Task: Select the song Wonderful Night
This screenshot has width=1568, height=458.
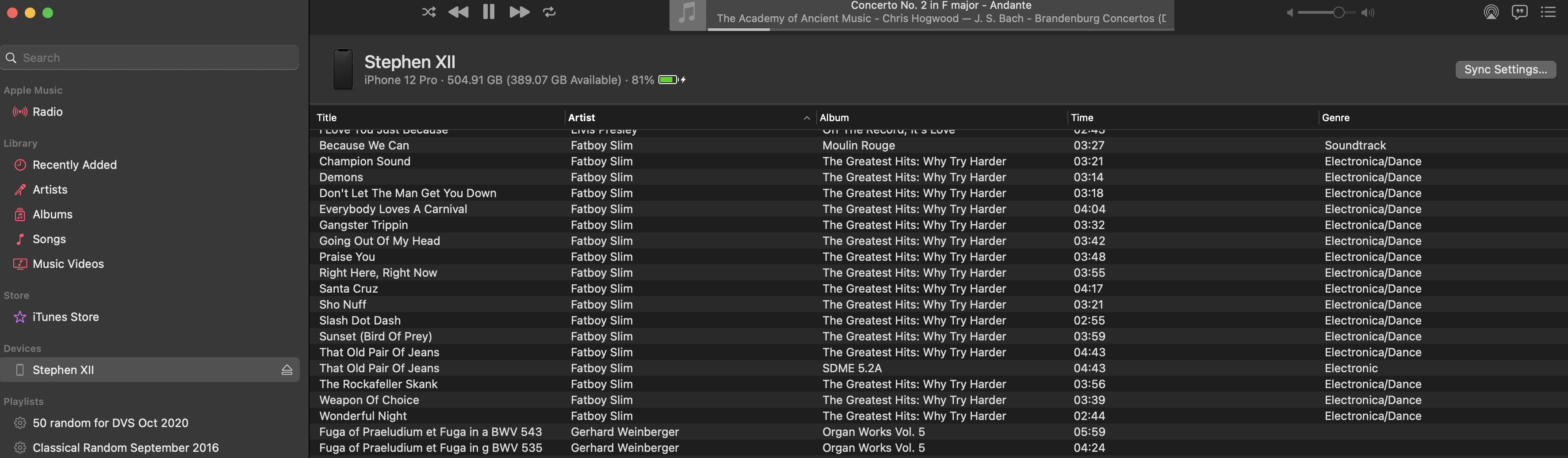Action: [x=363, y=416]
